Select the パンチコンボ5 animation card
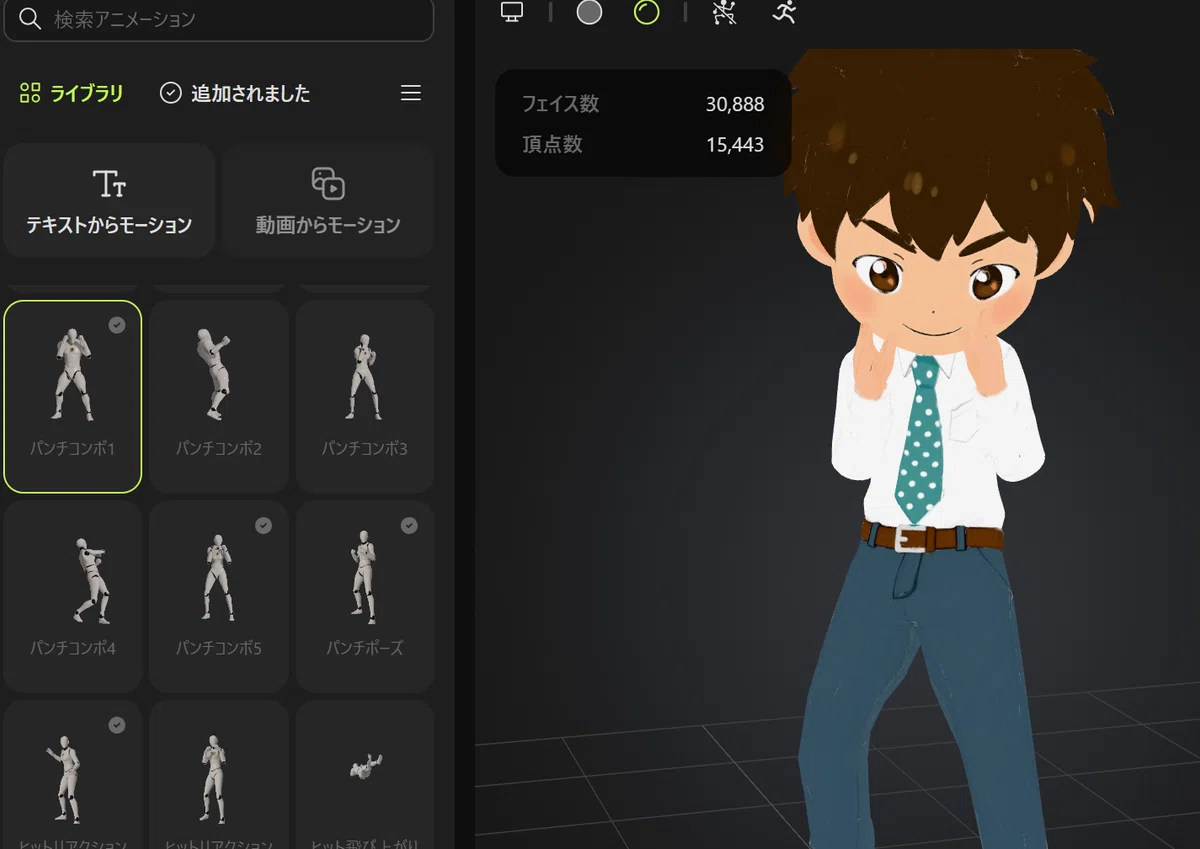This screenshot has width=1200, height=849. pyautogui.click(x=219, y=597)
